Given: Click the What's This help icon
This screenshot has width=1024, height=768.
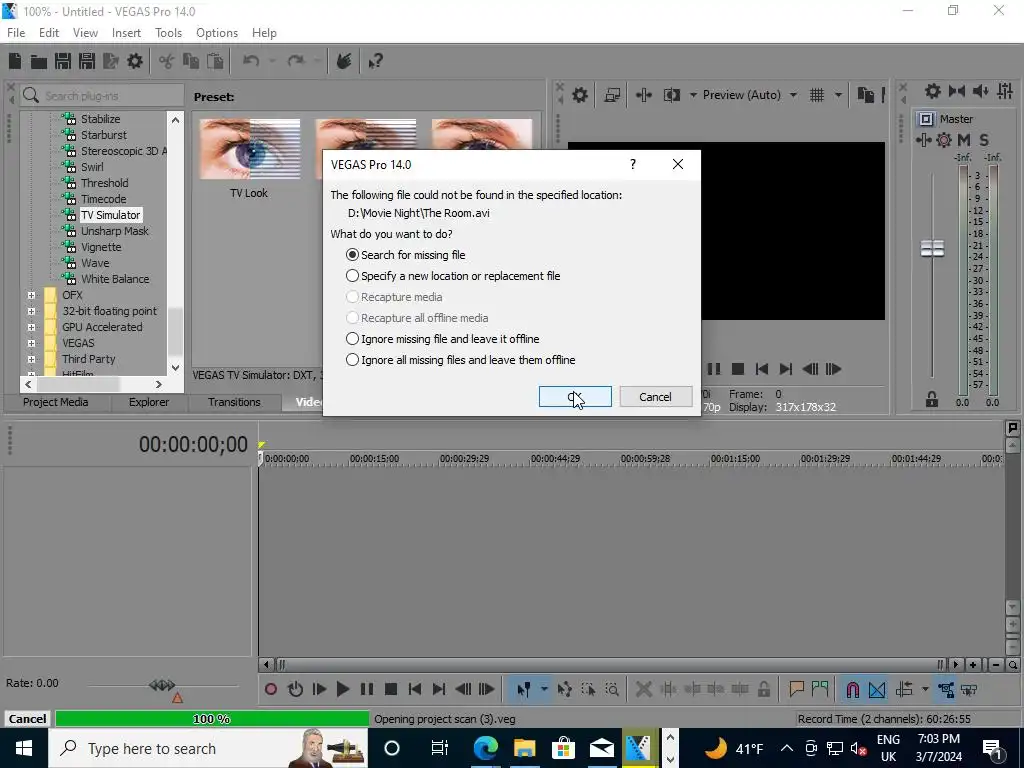Looking at the screenshot, I should (x=375, y=61).
